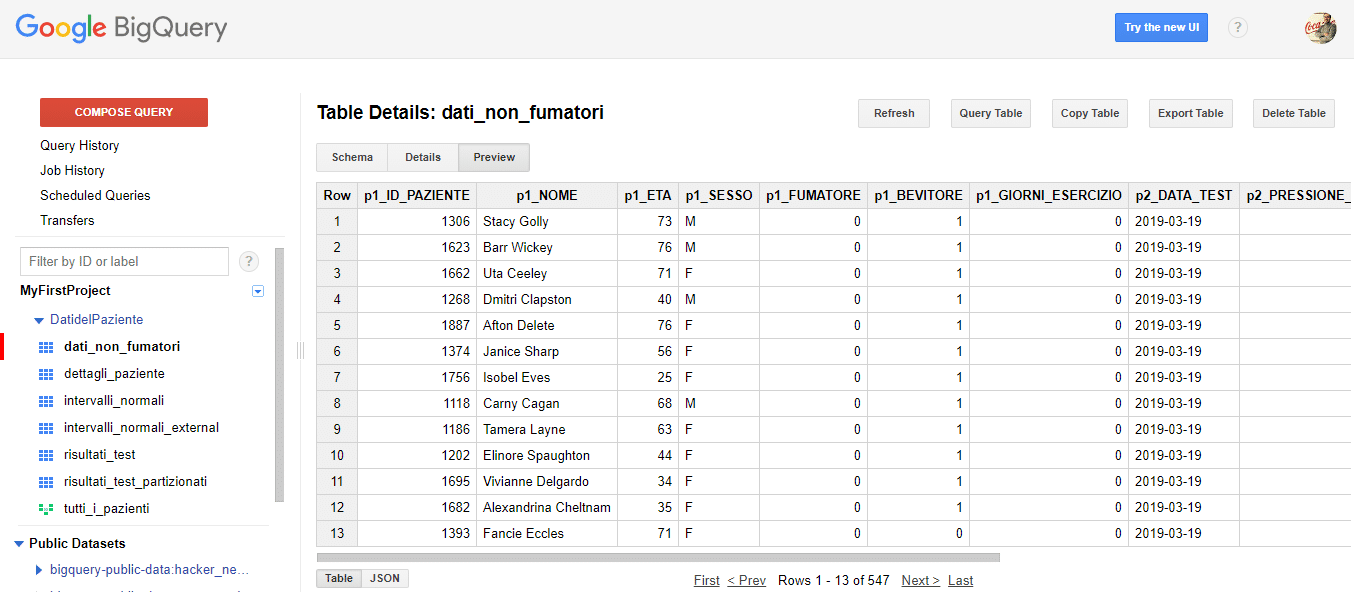Switch to the Details tab
1354x592 pixels.
pos(423,157)
